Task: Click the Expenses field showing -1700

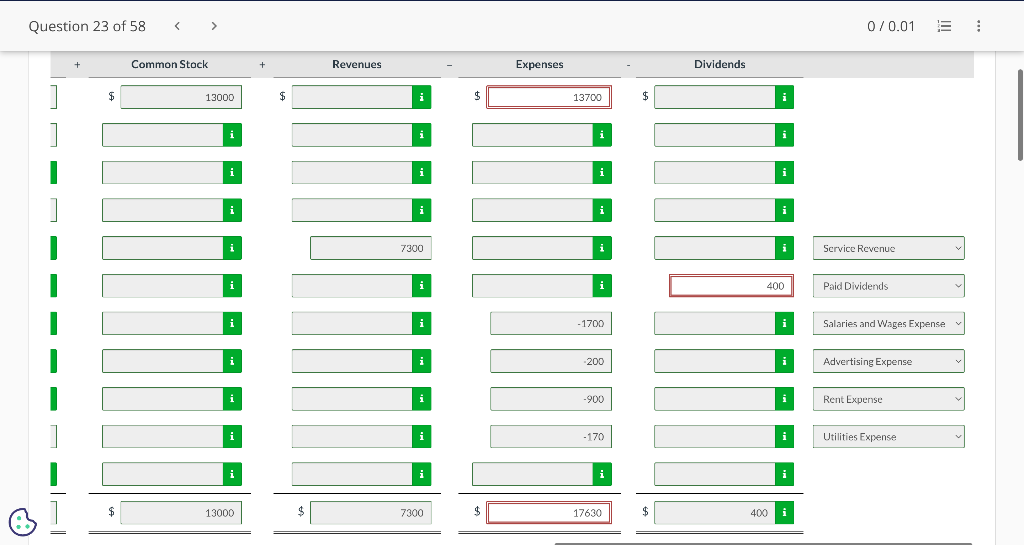Action: (551, 324)
